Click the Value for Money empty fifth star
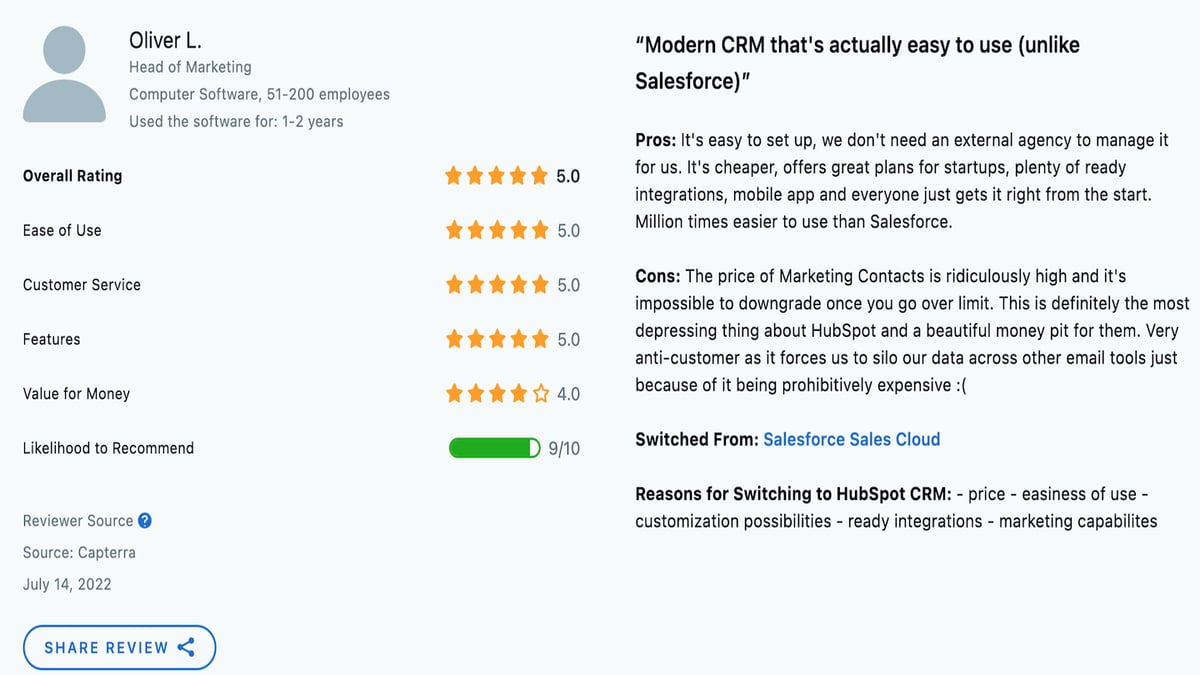 (x=541, y=394)
